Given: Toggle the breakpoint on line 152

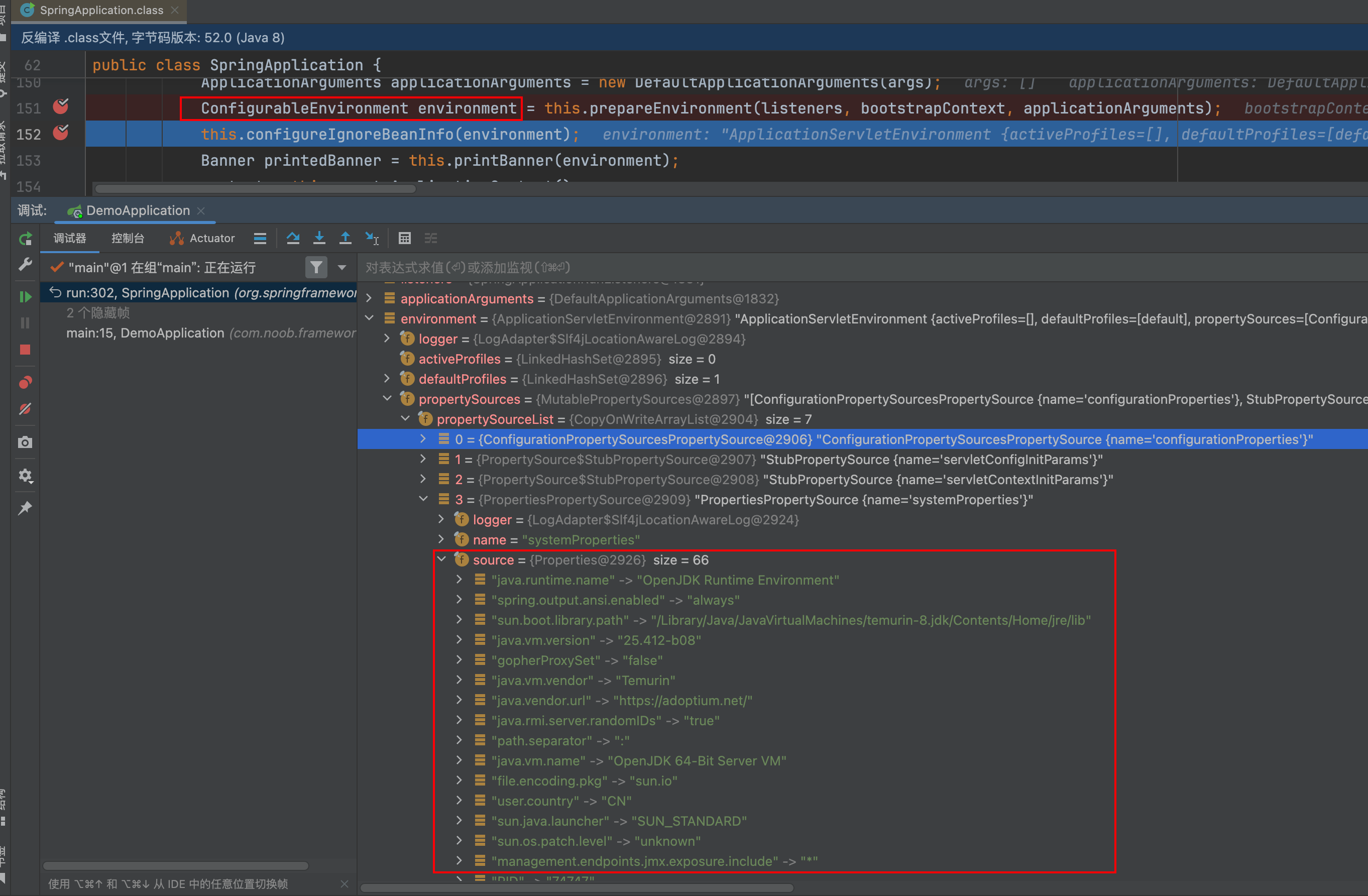Looking at the screenshot, I should pyautogui.click(x=61, y=133).
